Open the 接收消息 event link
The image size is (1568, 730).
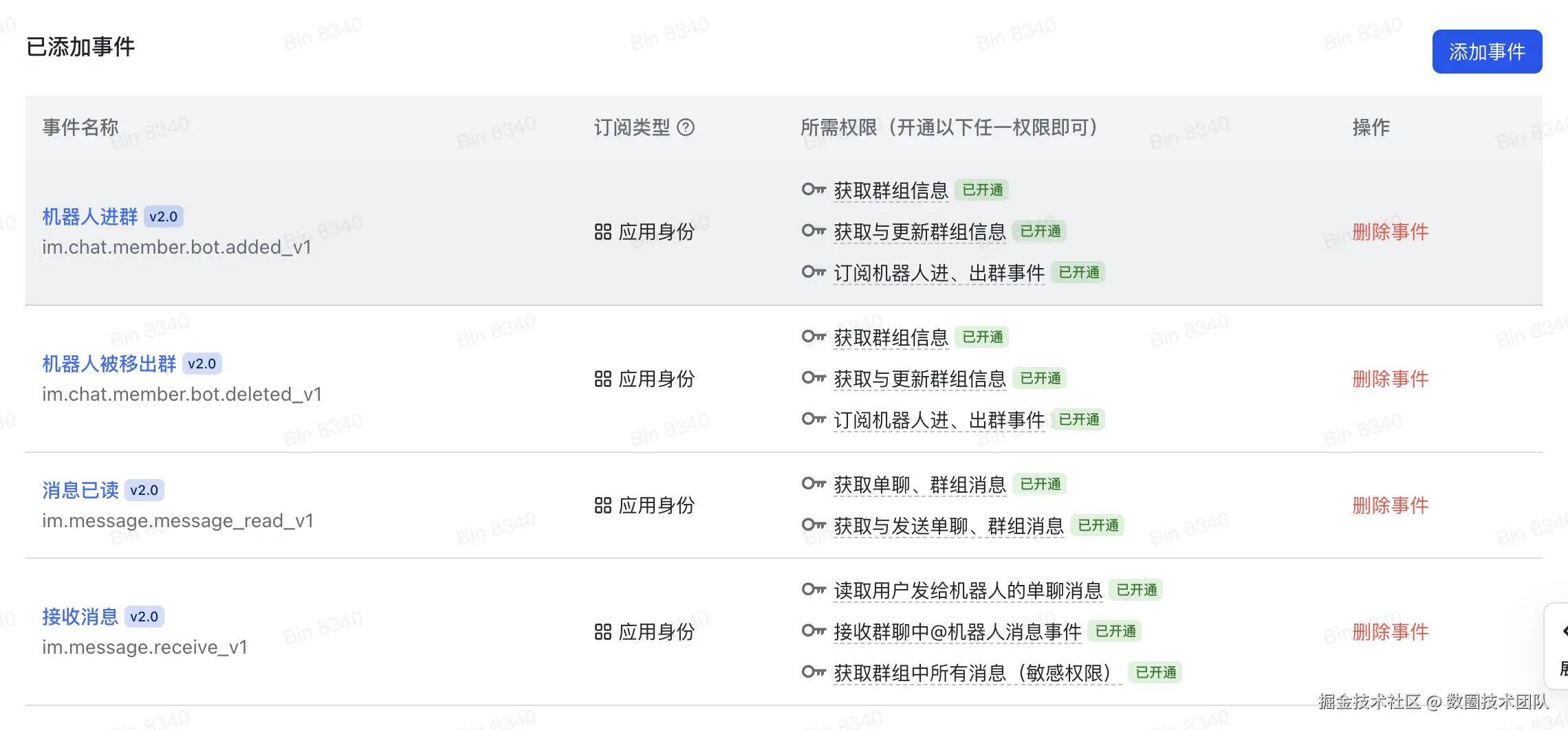click(x=80, y=617)
